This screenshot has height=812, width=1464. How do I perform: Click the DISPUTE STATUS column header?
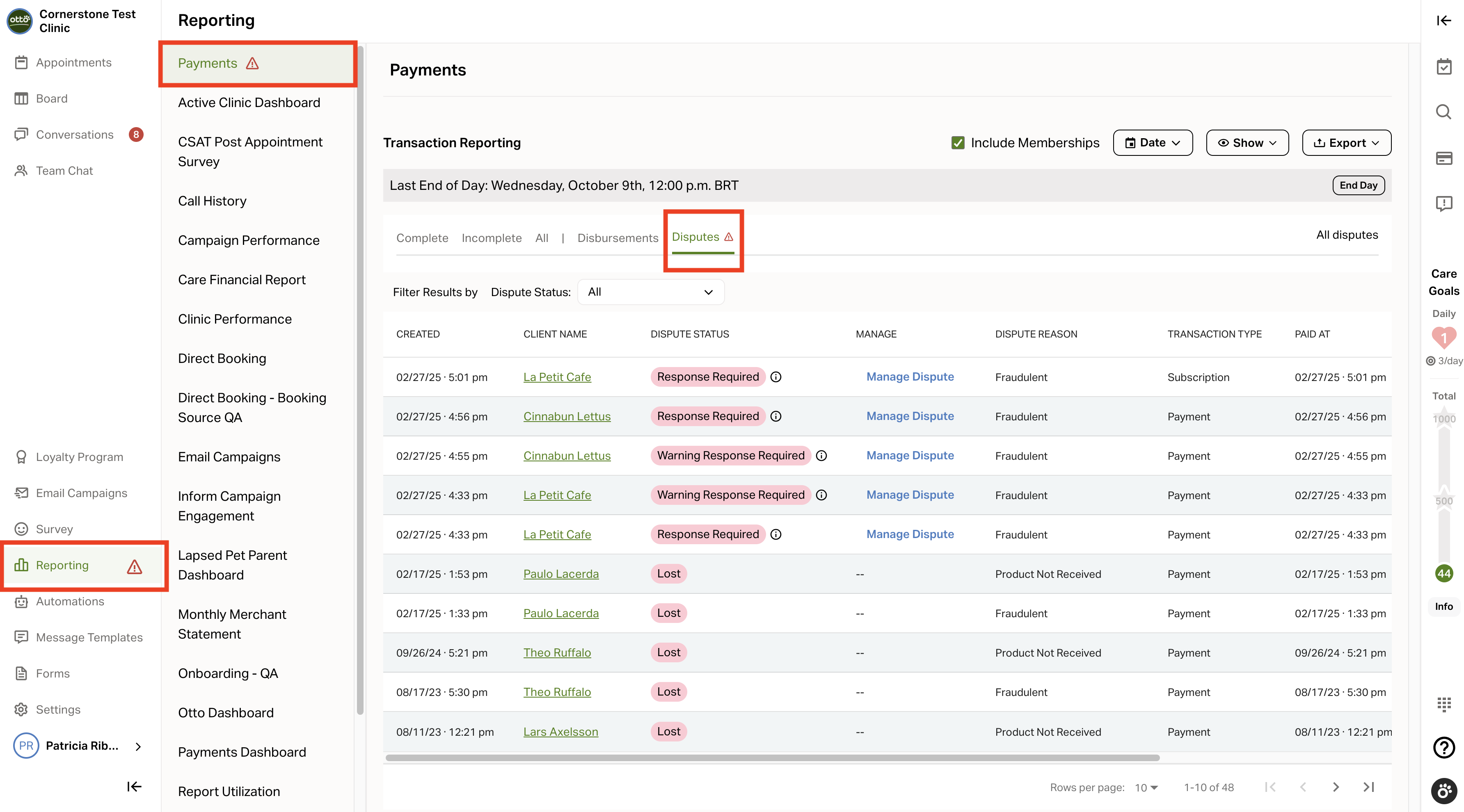click(x=689, y=335)
